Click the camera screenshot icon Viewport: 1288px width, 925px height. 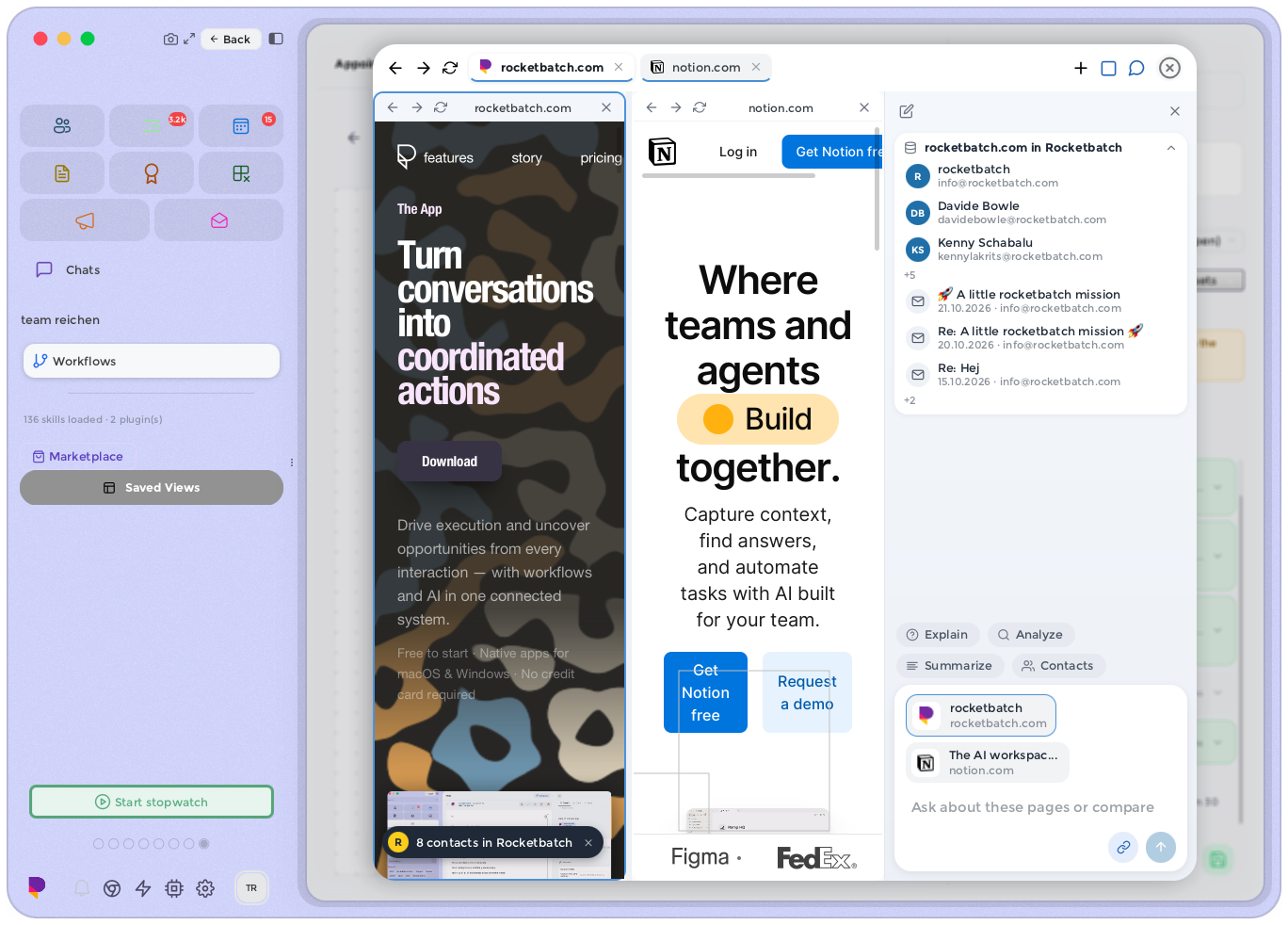click(x=170, y=39)
